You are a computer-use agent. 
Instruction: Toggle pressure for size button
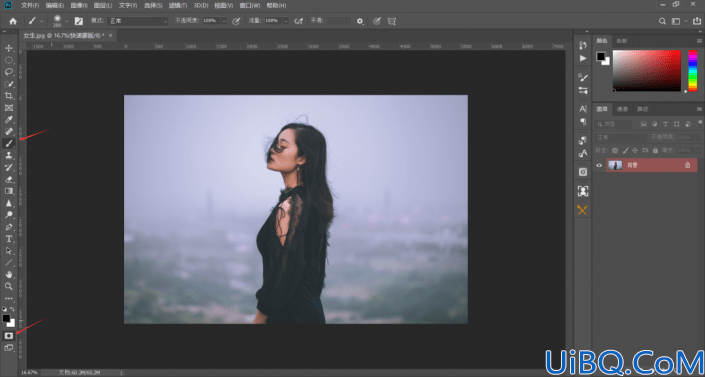point(377,21)
